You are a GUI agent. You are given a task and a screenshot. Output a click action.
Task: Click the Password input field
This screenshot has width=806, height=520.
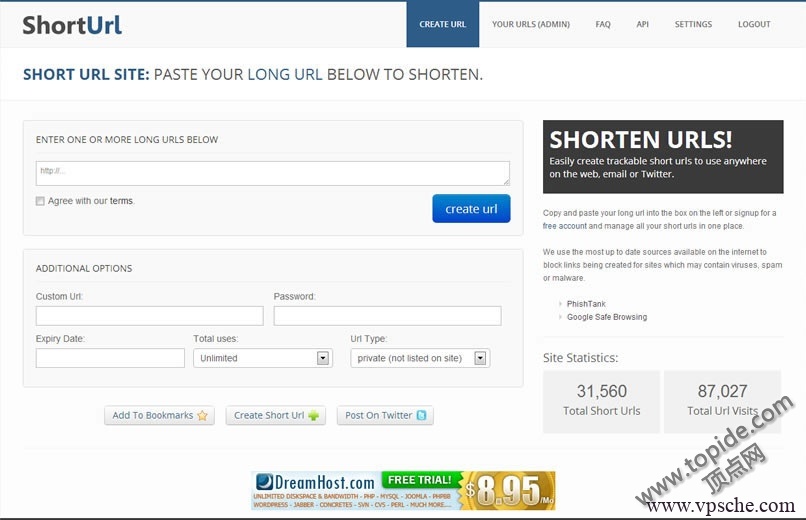[388, 315]
